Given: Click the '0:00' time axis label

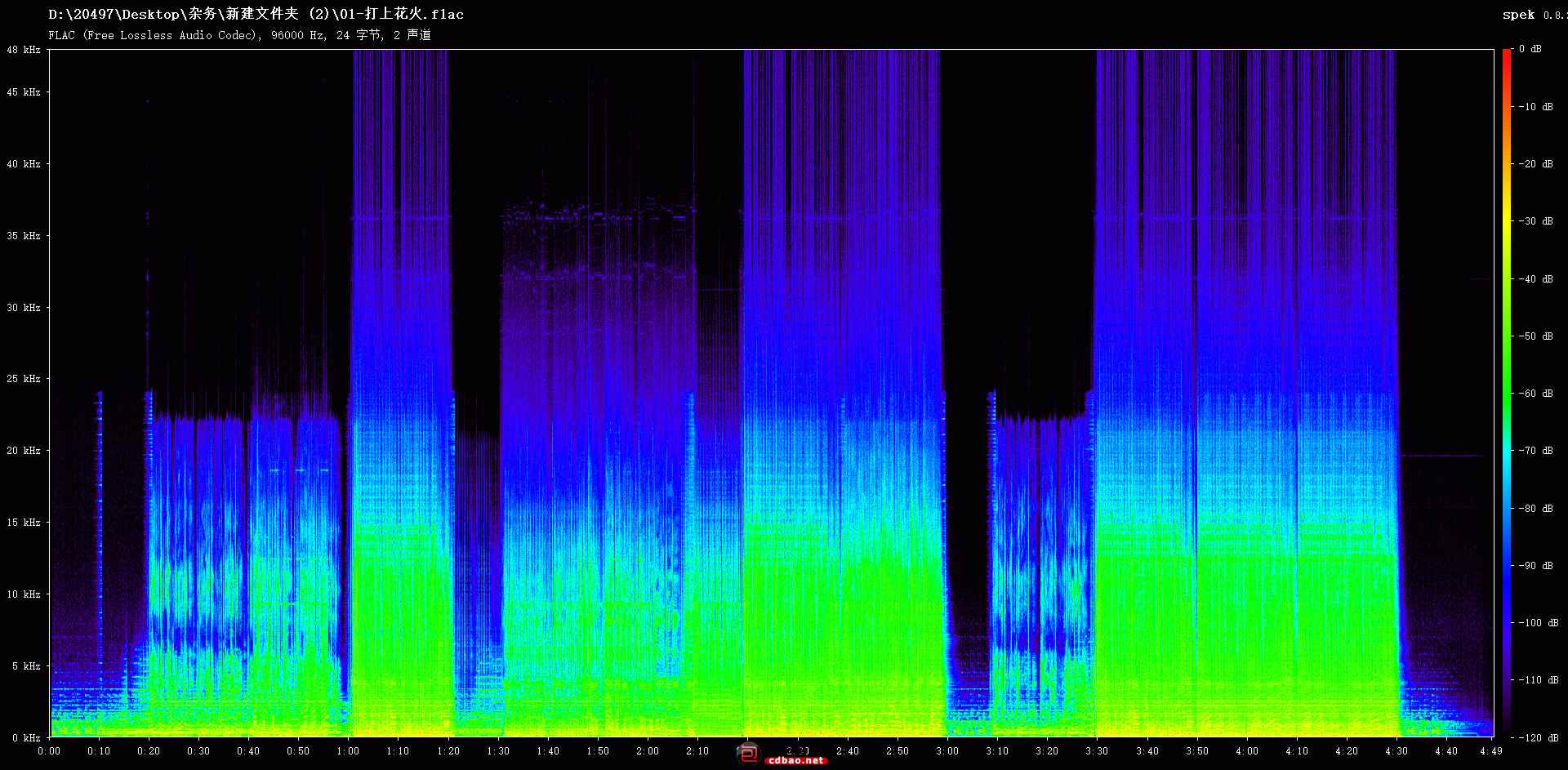Looking at the screenshot, I should point(49,751).
